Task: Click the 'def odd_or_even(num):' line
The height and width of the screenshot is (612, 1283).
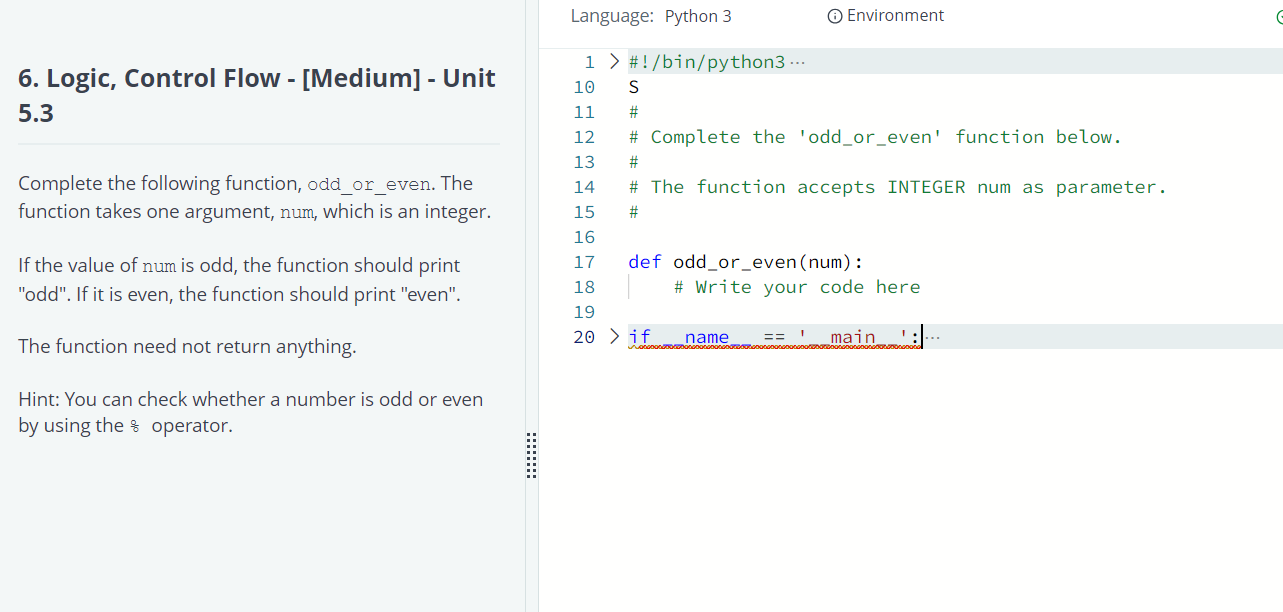Action: (745, 263)
